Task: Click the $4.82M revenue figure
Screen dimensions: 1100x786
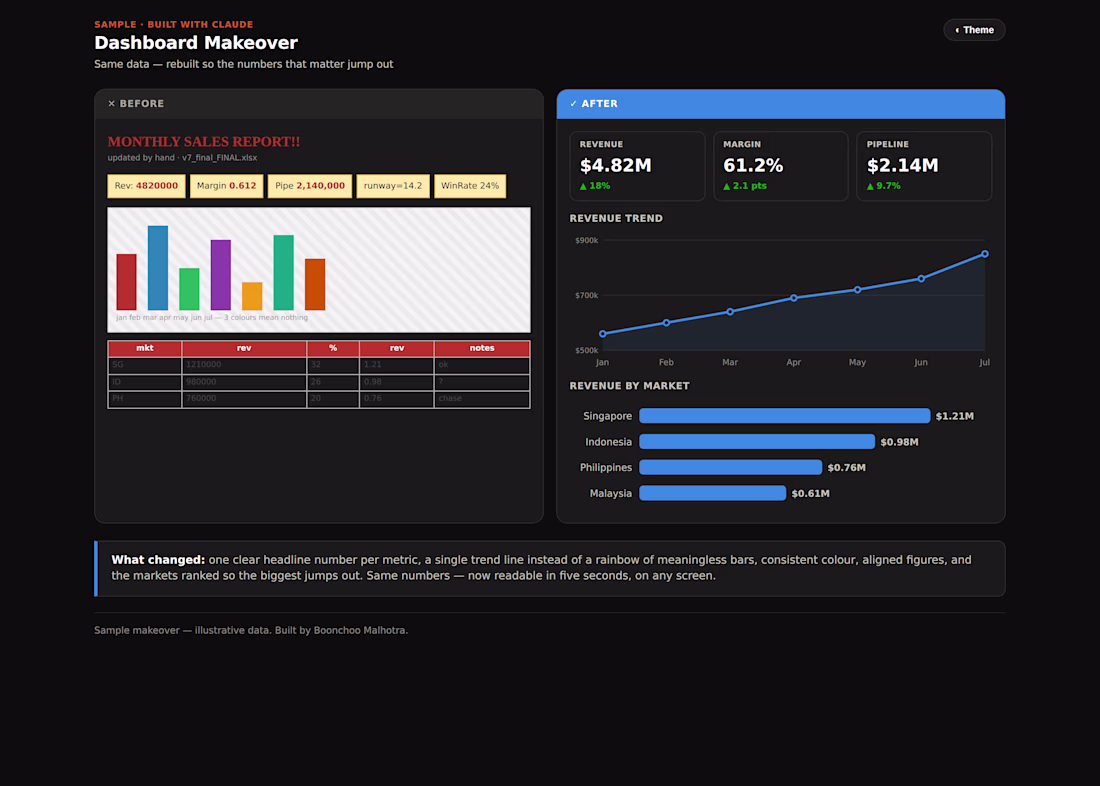Action: 615,166
